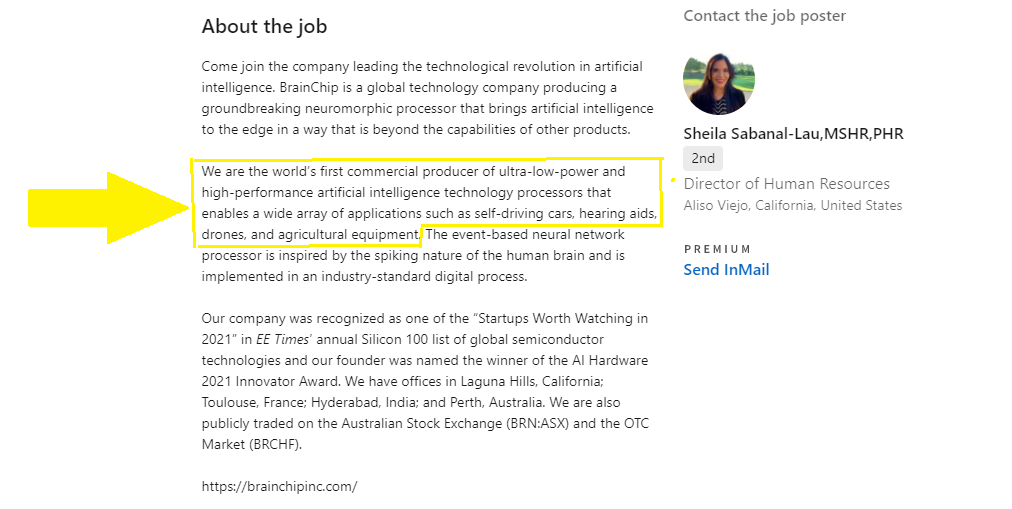Image resolution: width=1012 pixels, height=509 pixels.
Task: Click the Aliso Viejo, California location text
Action: (792, 206)
